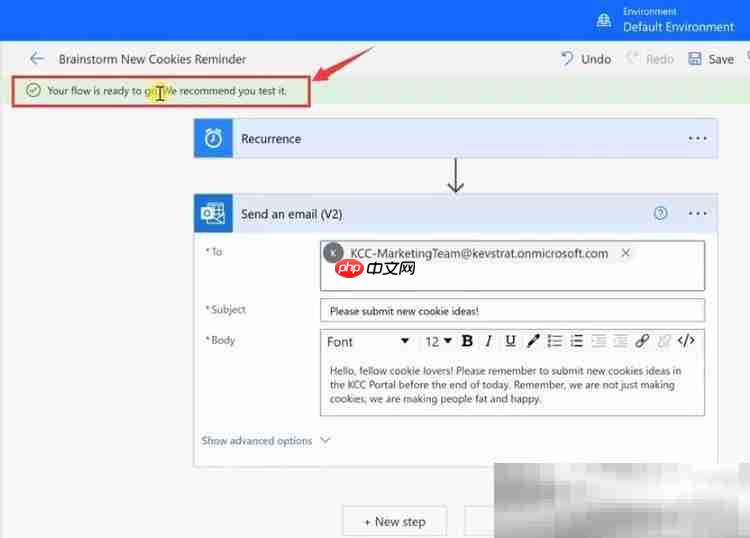Remove the KCC-MarketingTeam recipient with the X
Image resolution: width=750 pixels, height=538 pixels.
coord(625,253)
